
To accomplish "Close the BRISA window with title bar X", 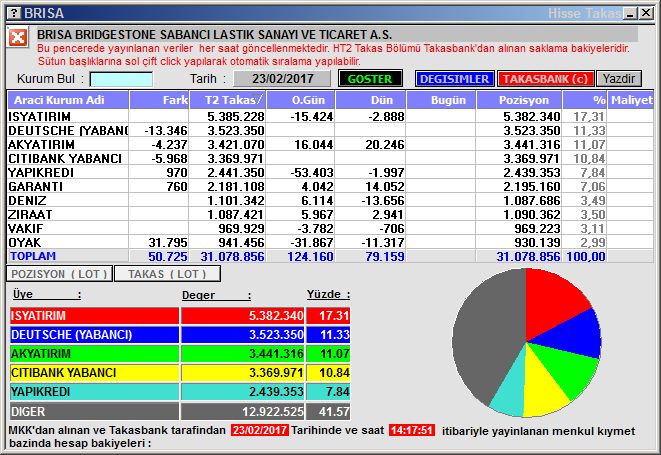I will (646, 13).
